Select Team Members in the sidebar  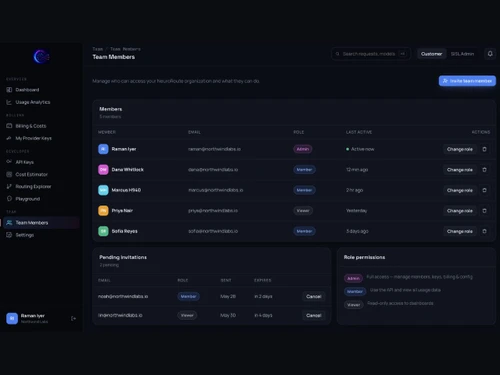(x=41, y=223)
